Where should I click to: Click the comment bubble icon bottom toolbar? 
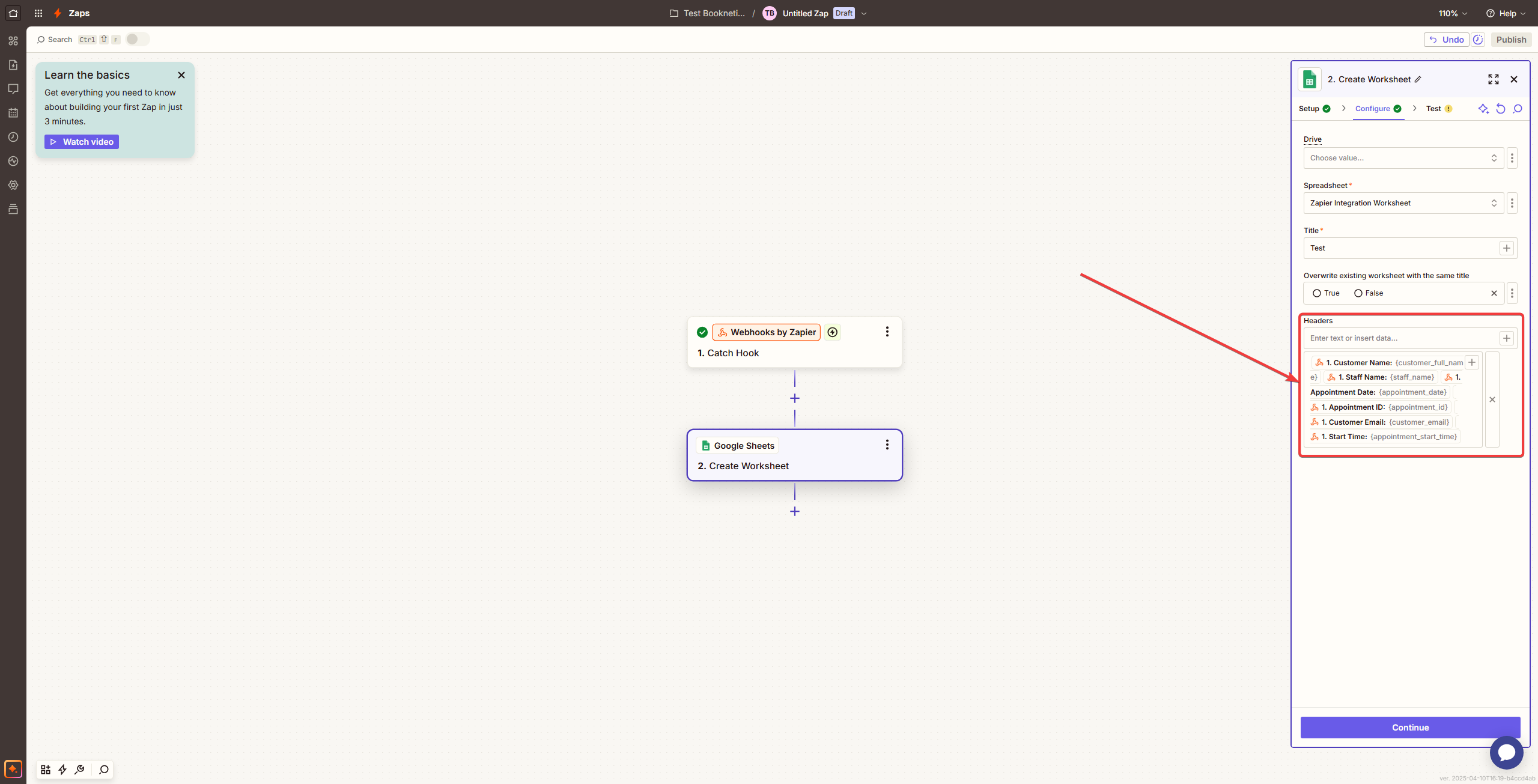point(104,770)
